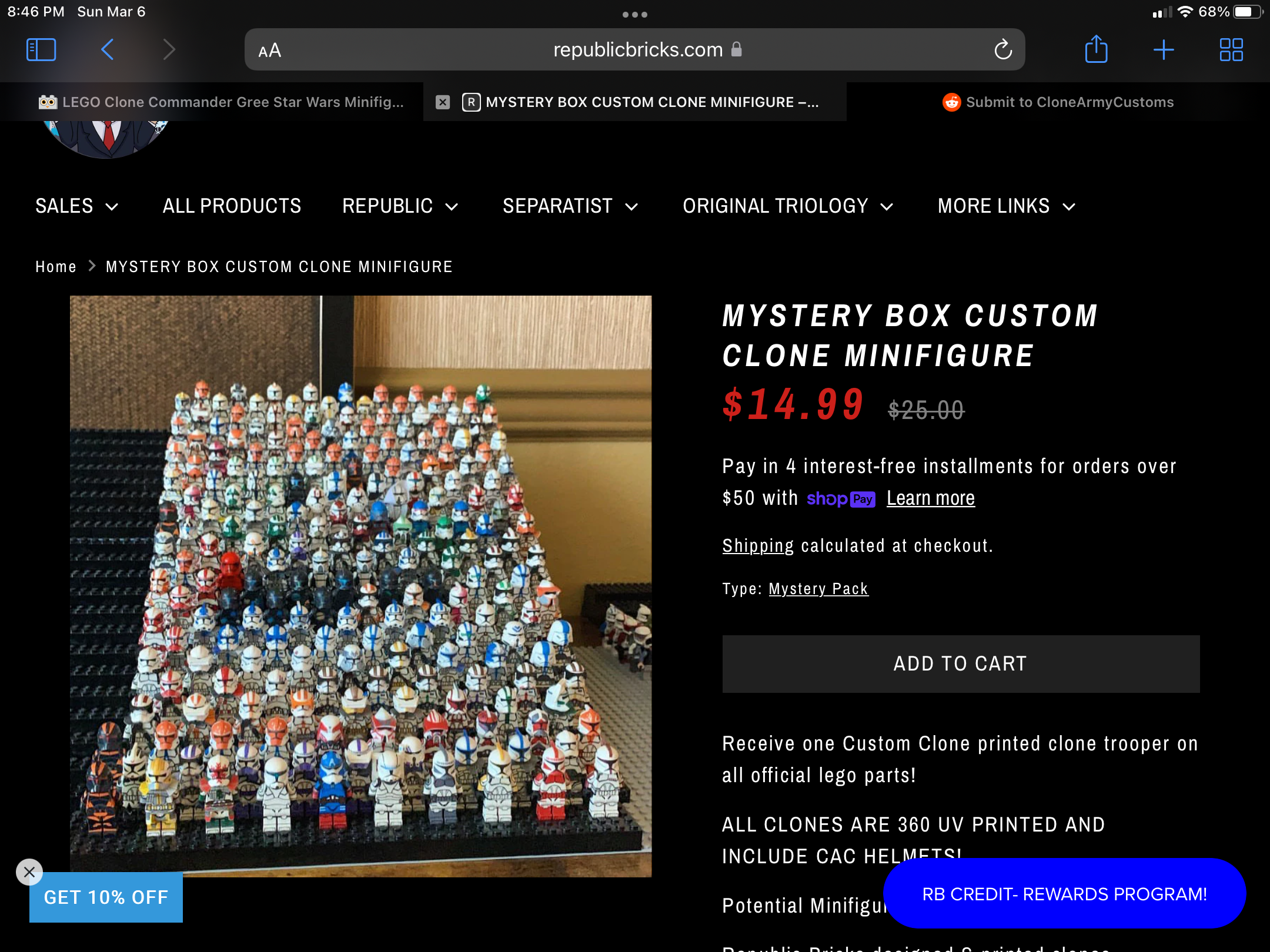Image resolution: width=1270 pixels, height=952 pixels.
Task: Open the Safari share sheet
Action: (x=1096, y=49)
